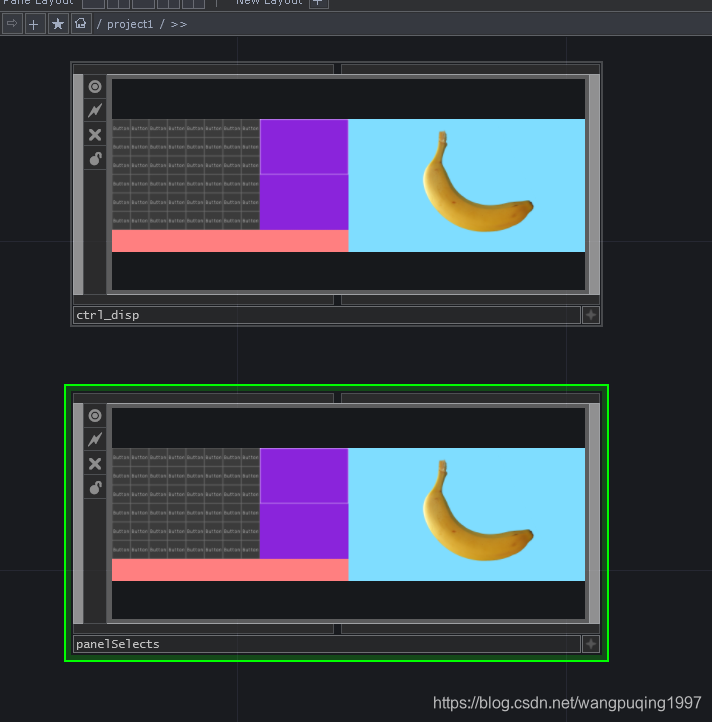Expand the >> path arrows
This screenshot has height=722, width=712.
pos(179,24)
